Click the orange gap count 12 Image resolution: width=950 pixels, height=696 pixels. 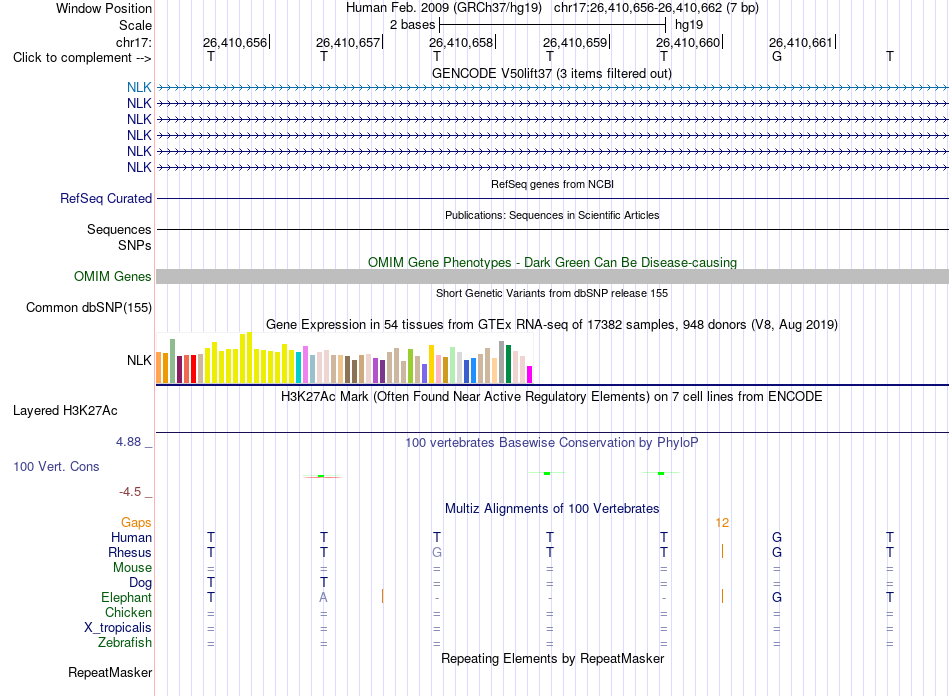point(722,522)
